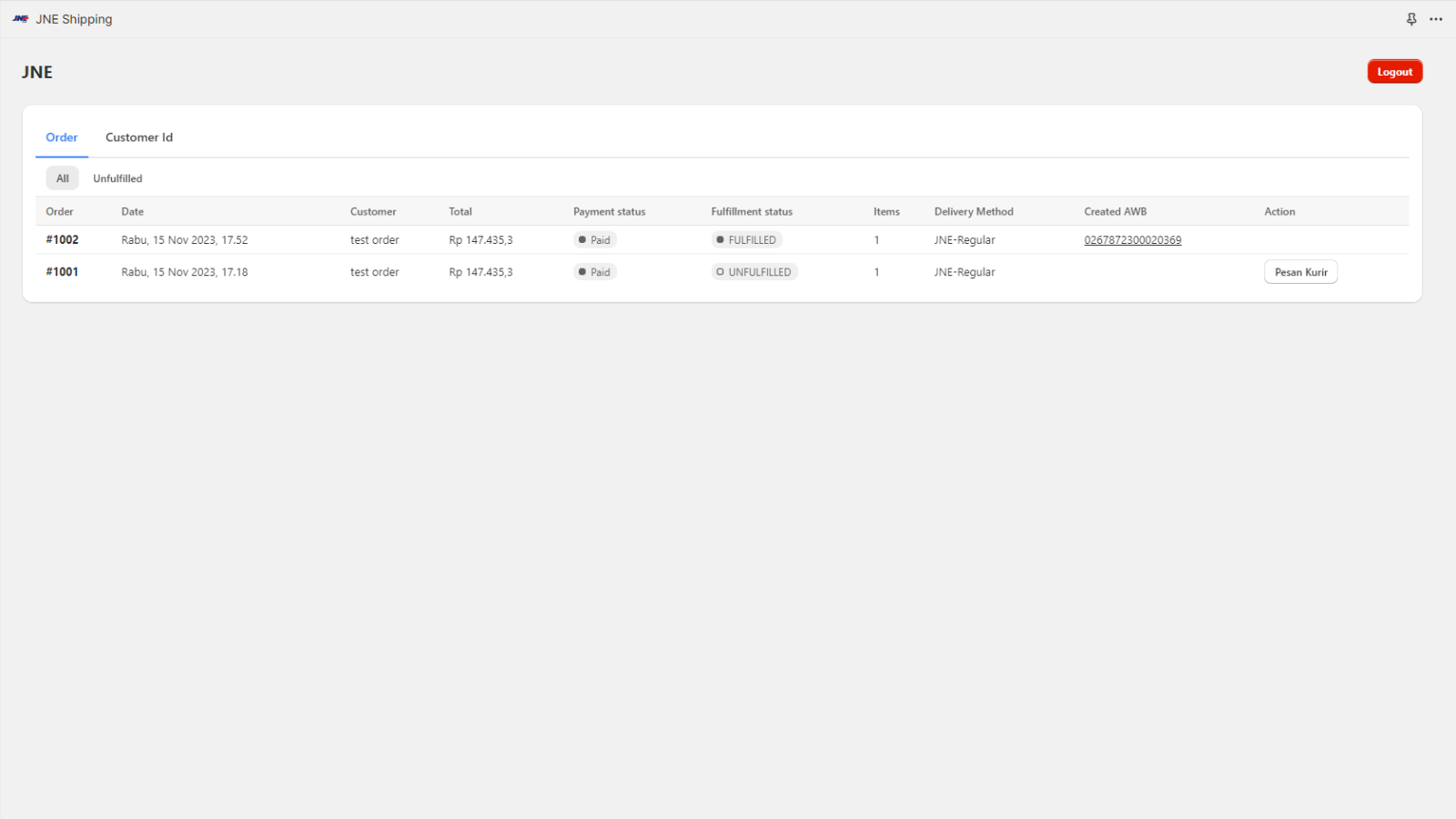Switch to the Order tab
Screen dimensions: 1456x819
pyautogui.click(x=62, y=137)
